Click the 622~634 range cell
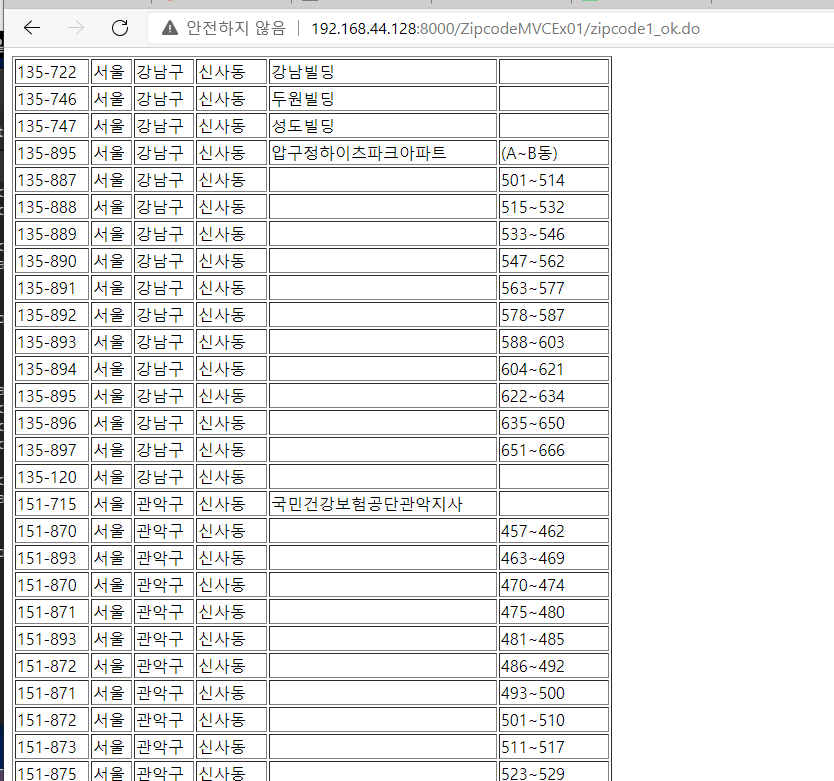 pos(554,396)
